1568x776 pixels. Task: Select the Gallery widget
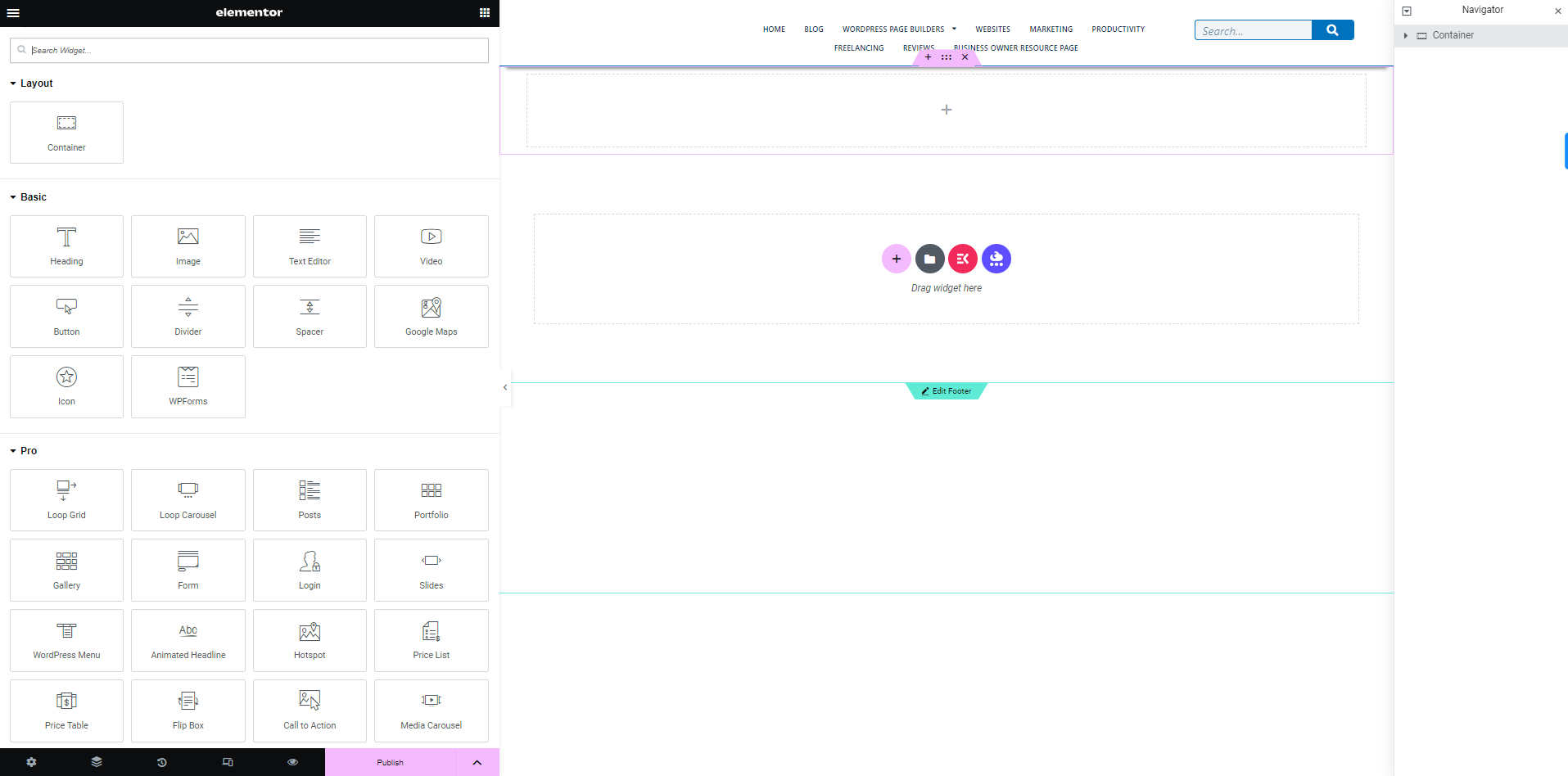click(66, 571)
